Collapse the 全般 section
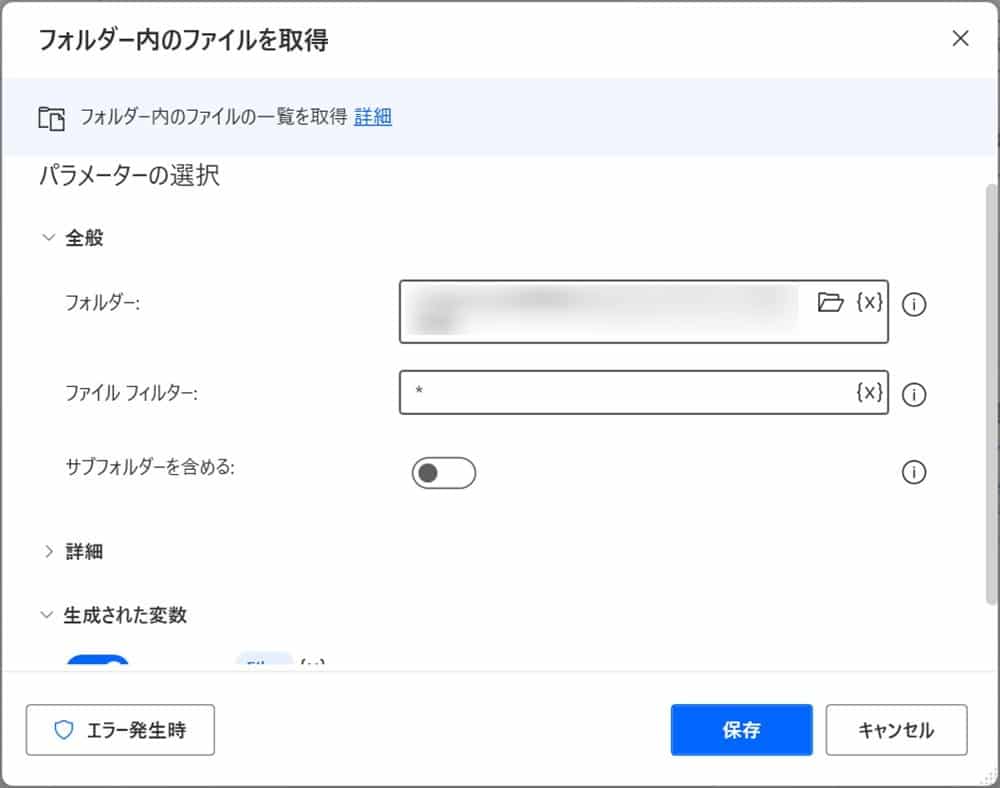Image resolution: width=1000 pixels, height=788 pixels. [48, 238]
